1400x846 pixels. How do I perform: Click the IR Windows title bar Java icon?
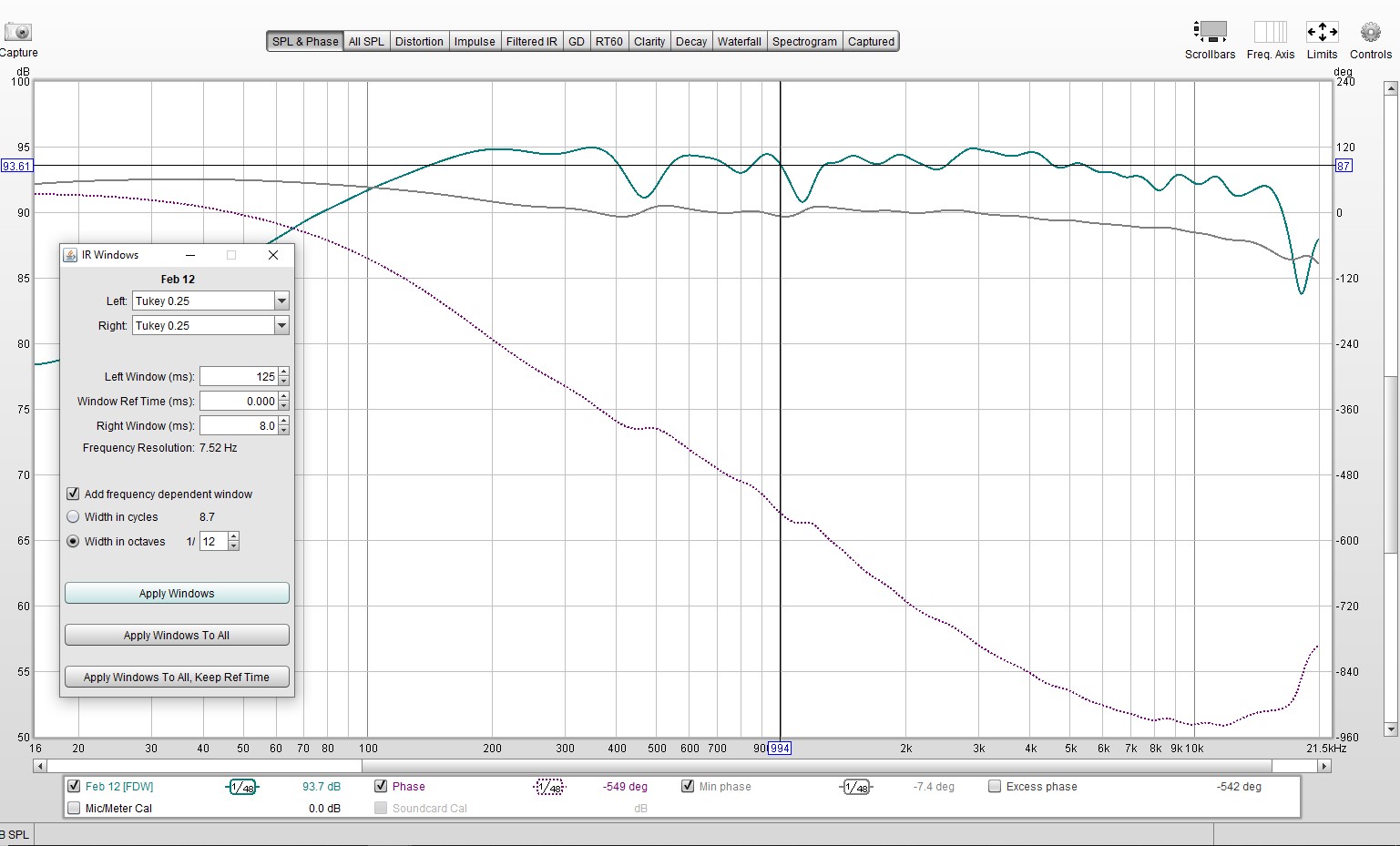[x=71, y=255]
